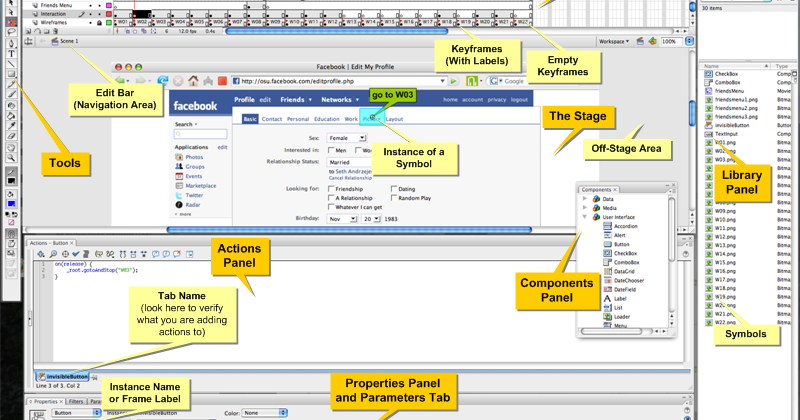Screen dimensions: 800x420
Task: Open the Color dropdown set to None
Action: coord(265,412)
